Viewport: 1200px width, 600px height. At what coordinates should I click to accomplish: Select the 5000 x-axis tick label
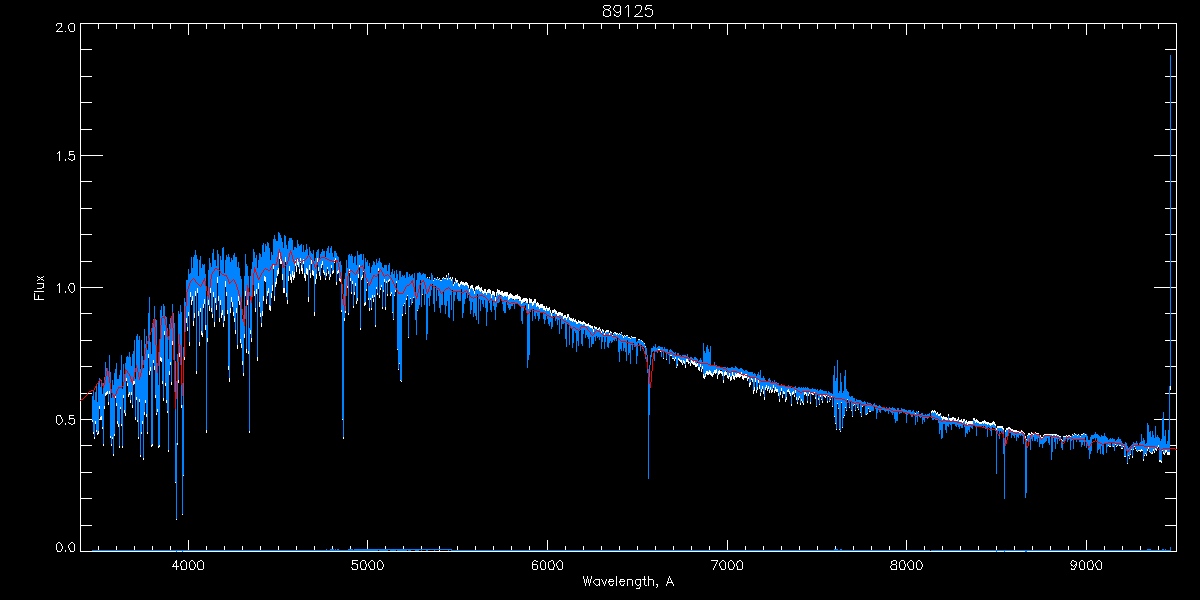(368, 564)
